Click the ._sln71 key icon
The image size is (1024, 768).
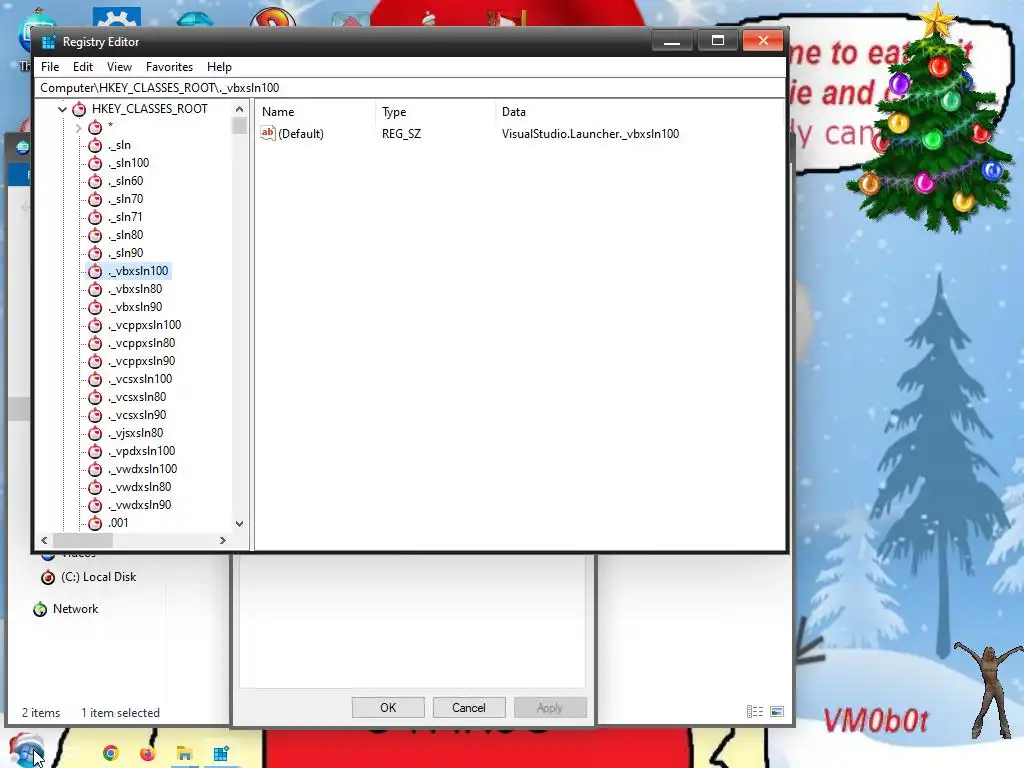(x=95, y=217)
